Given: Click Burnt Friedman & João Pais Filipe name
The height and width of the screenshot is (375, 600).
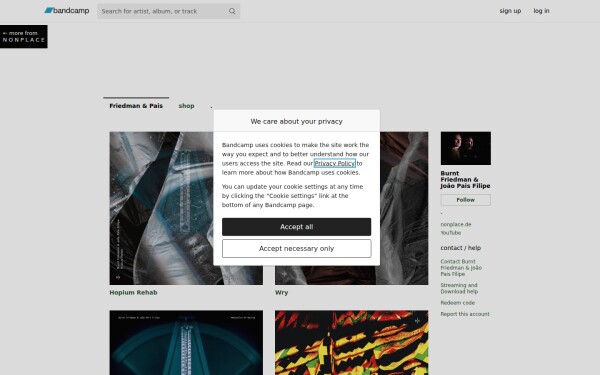Looking at the screenshot, I should point(465,179).
